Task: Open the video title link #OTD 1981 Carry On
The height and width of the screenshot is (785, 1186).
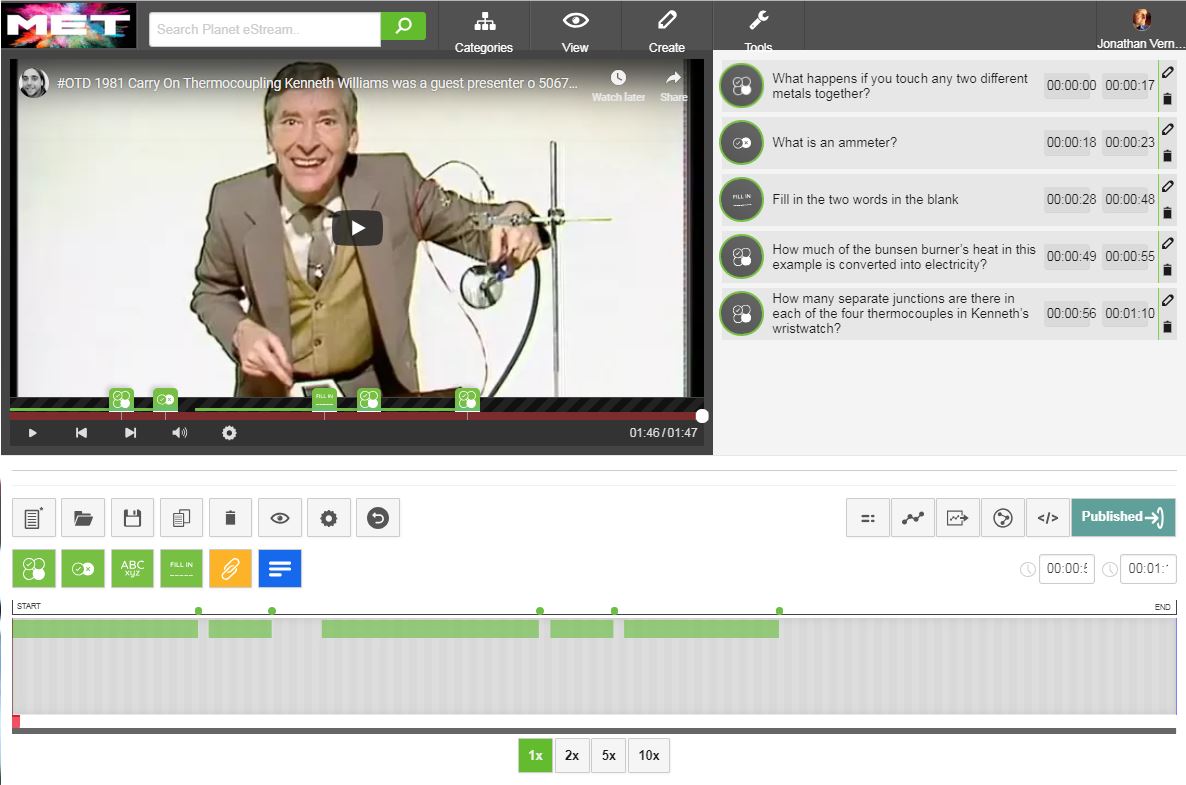Action: click(317, 83)
